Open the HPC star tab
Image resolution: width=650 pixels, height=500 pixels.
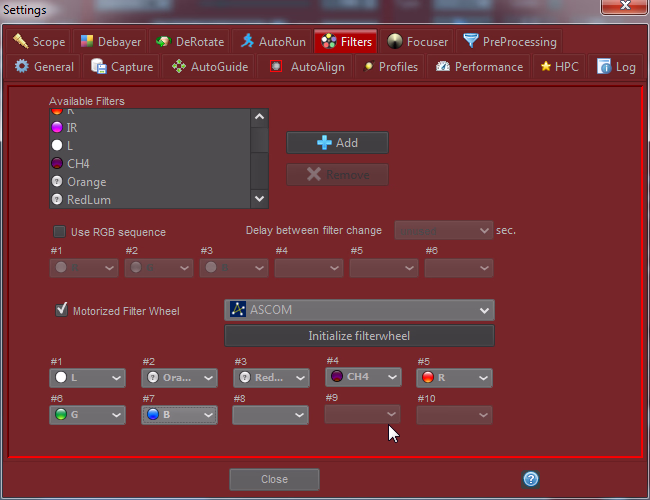pos(559,67)
